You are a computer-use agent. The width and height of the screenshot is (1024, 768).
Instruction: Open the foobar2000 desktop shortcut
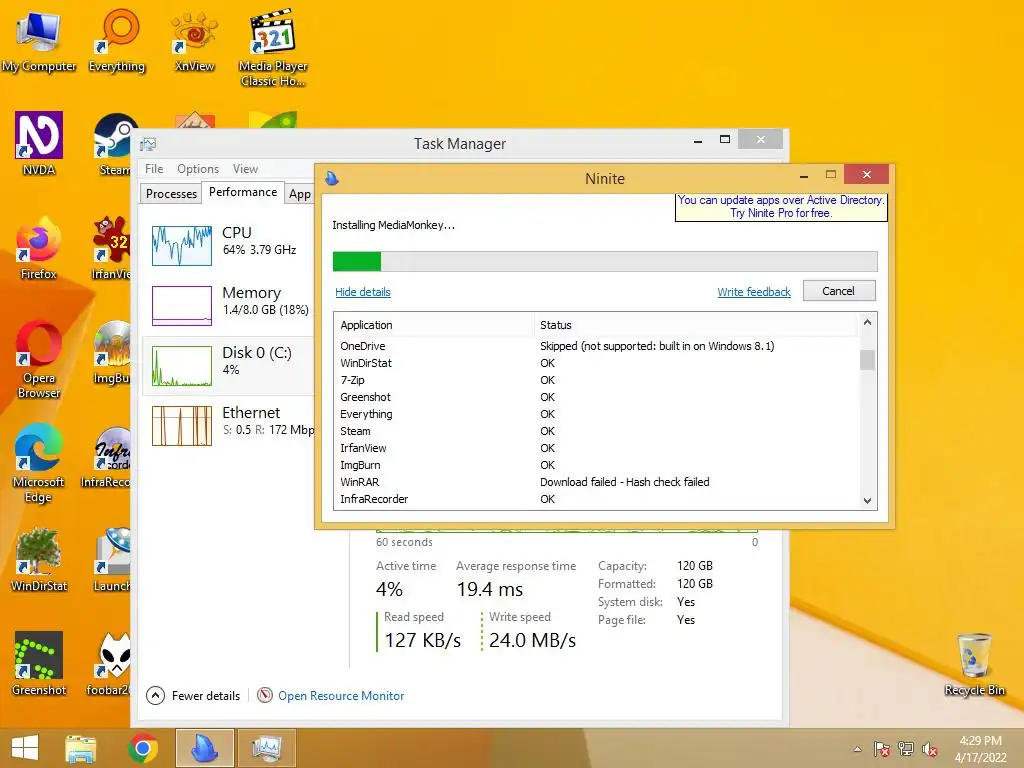coord(108,664)
